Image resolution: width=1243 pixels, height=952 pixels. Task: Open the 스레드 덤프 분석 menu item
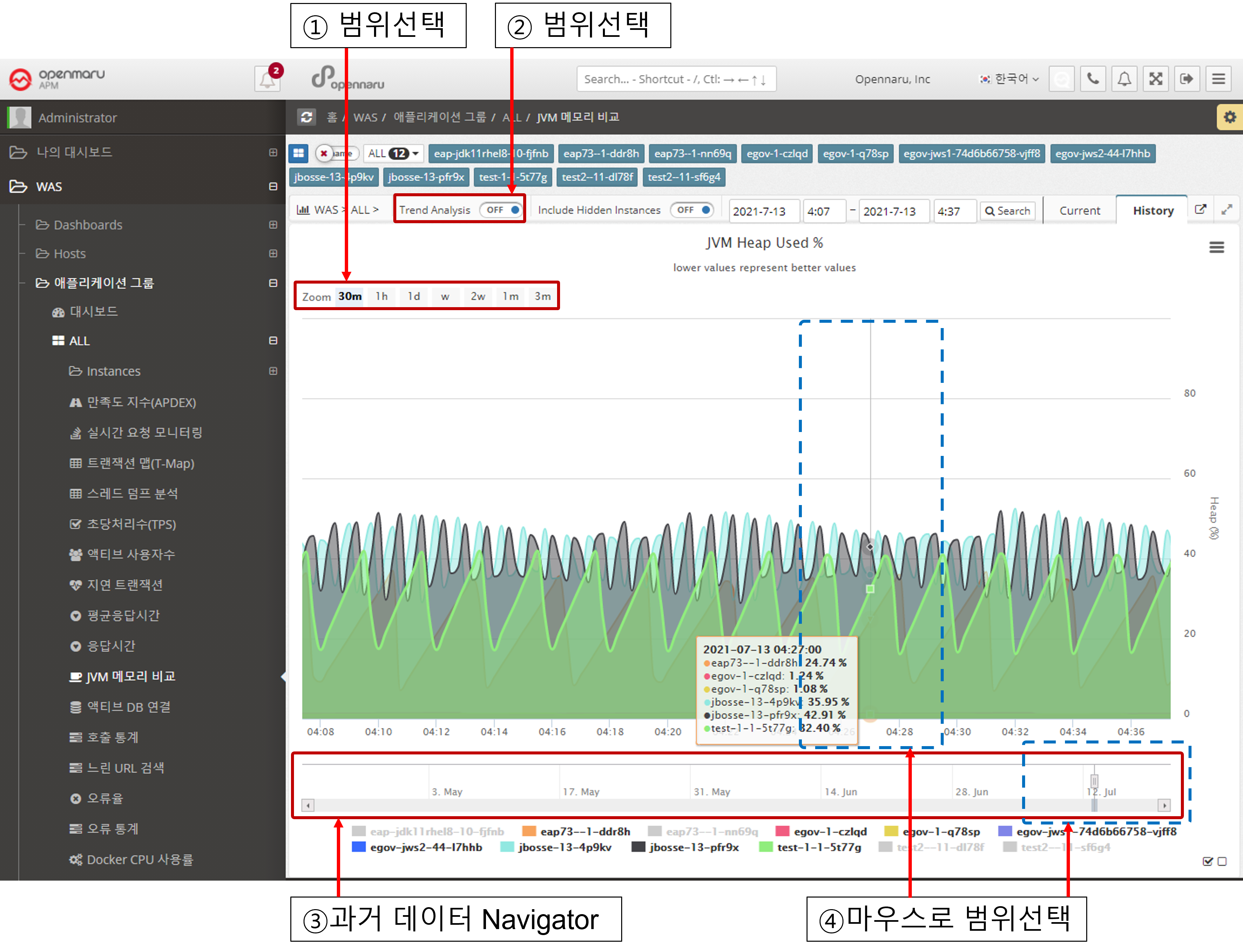tap(132, 493)
